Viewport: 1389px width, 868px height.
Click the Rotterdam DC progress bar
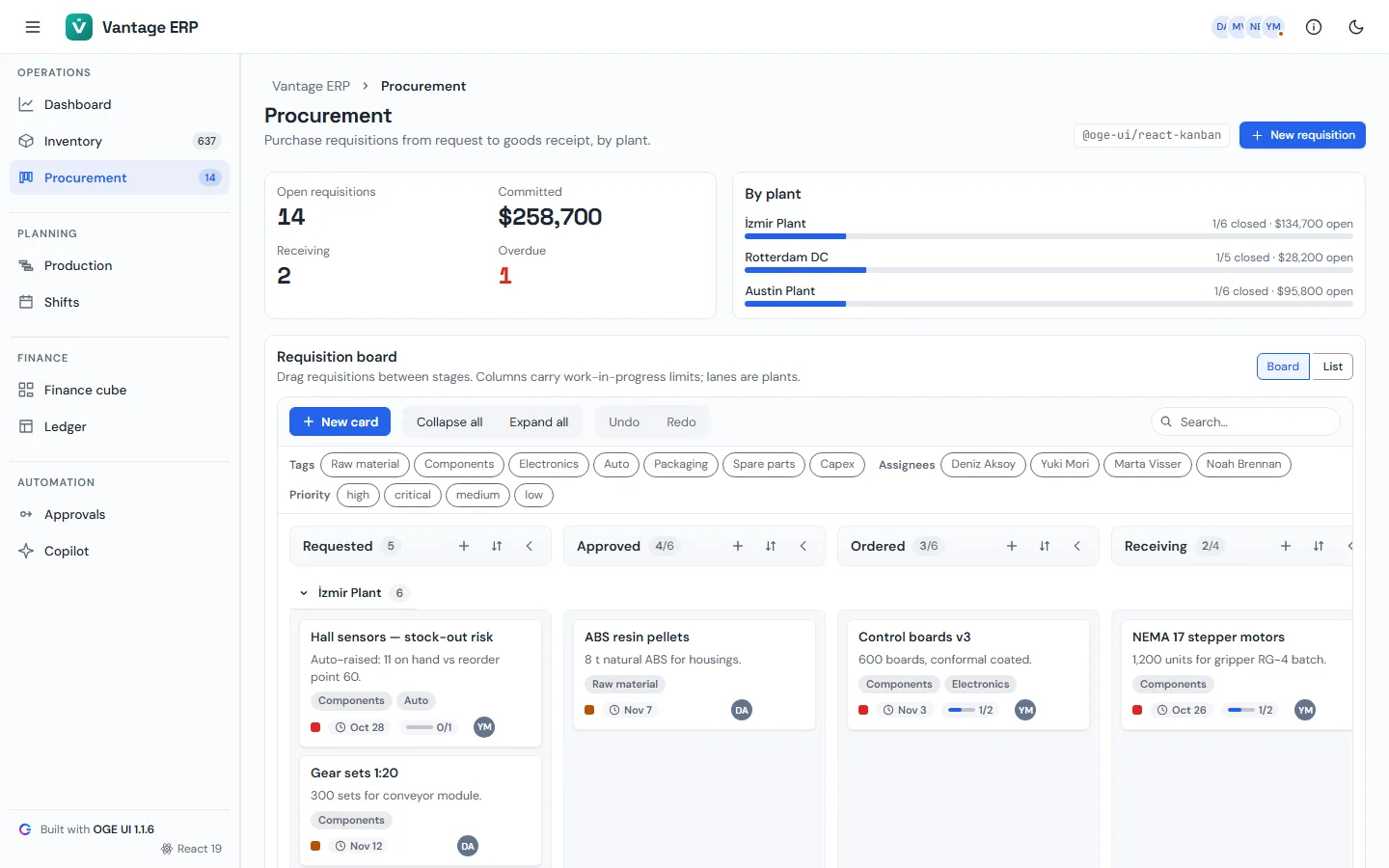(x=1049, y=270)
